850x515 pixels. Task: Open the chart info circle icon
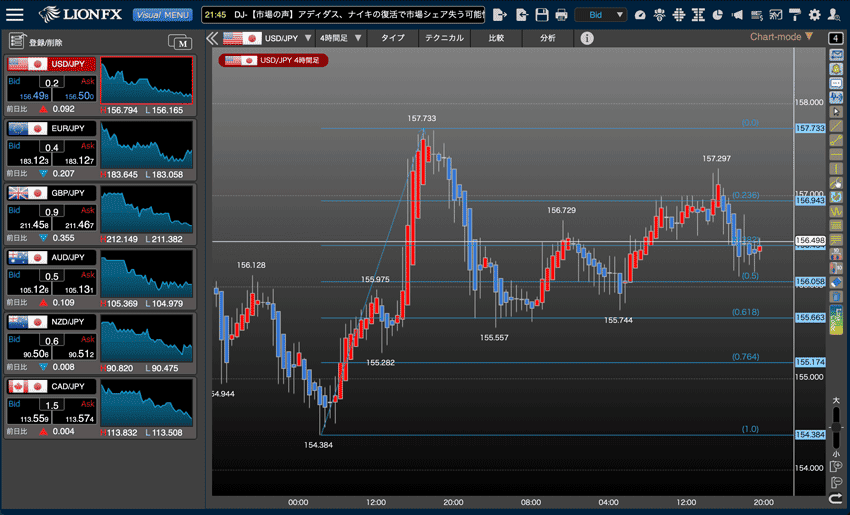pos(587,38)
